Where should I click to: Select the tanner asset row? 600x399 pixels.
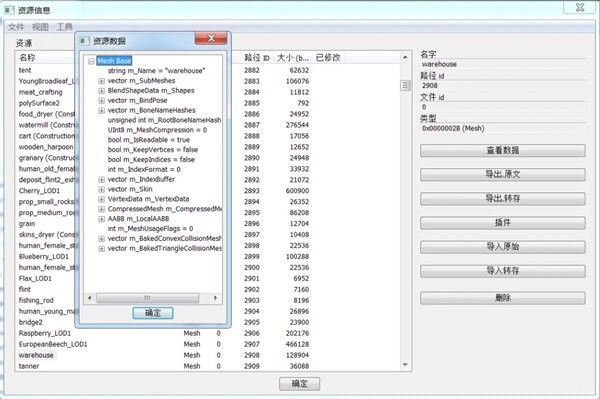29,366
